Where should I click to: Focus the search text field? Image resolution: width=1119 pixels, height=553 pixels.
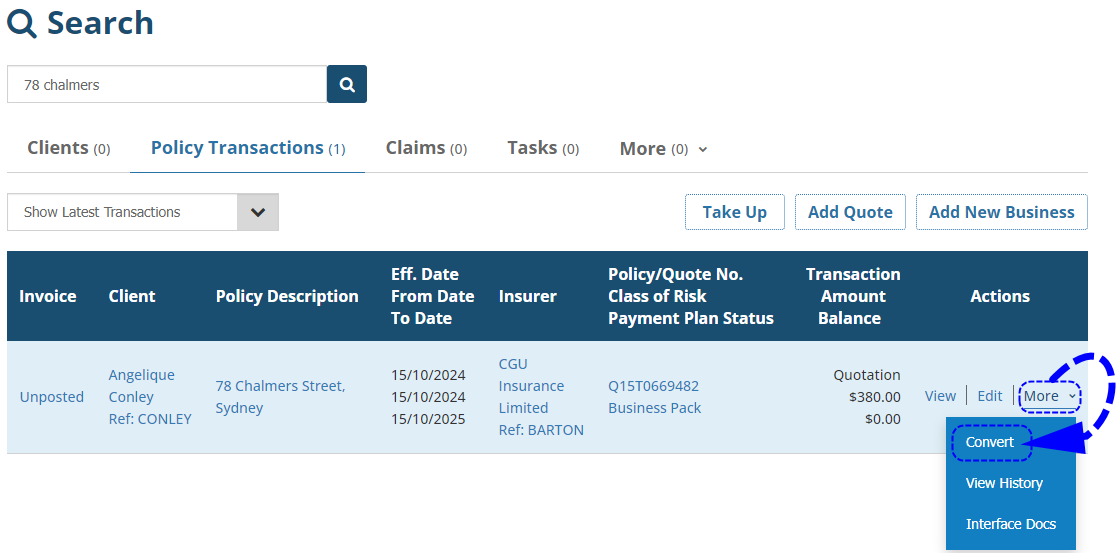[167, 85]
